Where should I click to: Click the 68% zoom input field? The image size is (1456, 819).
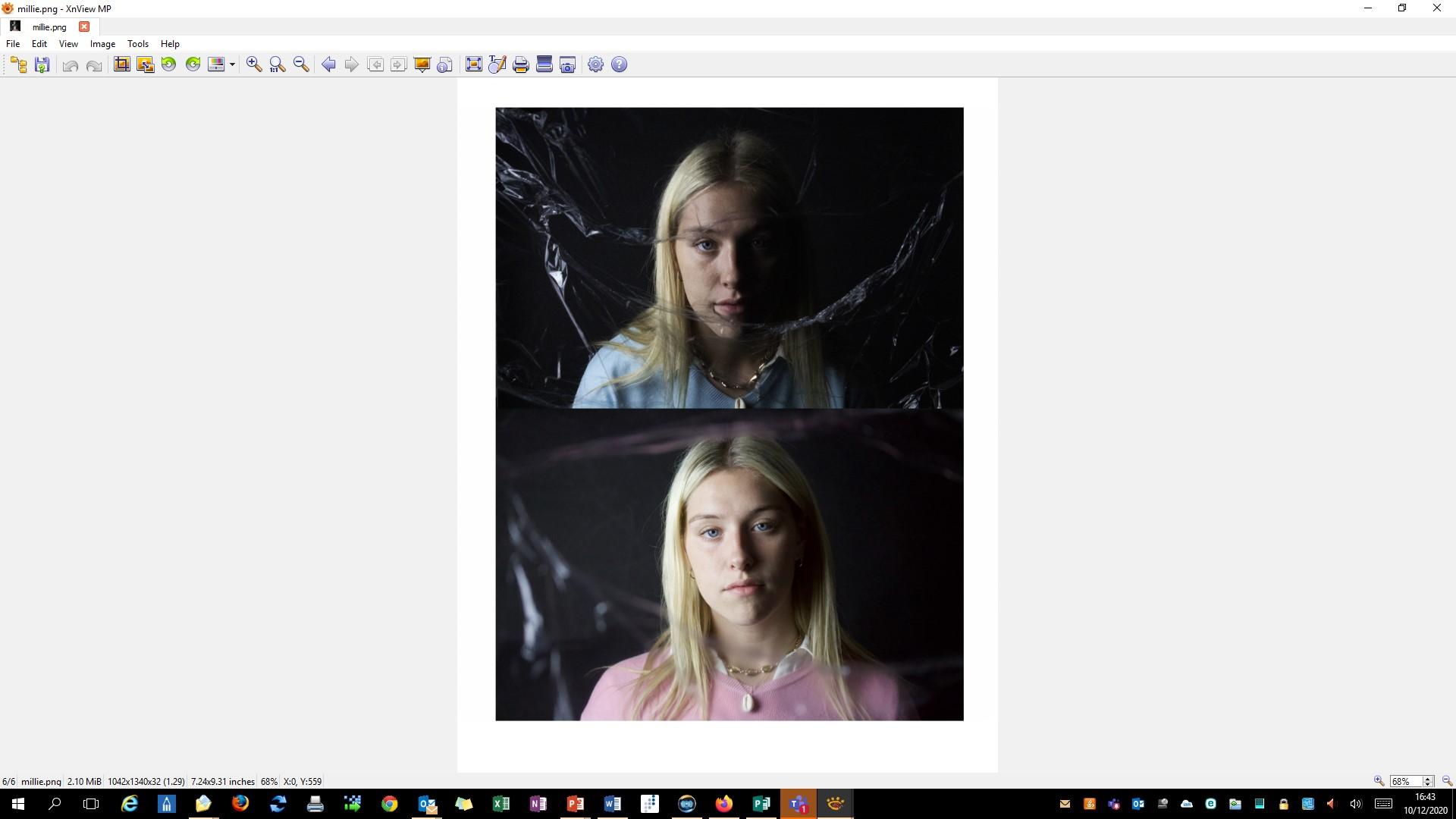pyautogui.click(x=1406, y=781)
